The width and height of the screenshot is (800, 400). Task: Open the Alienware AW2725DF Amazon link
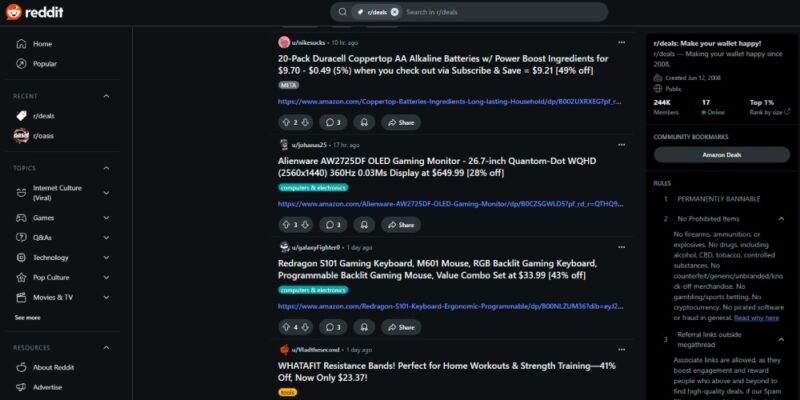coord(451,204)
